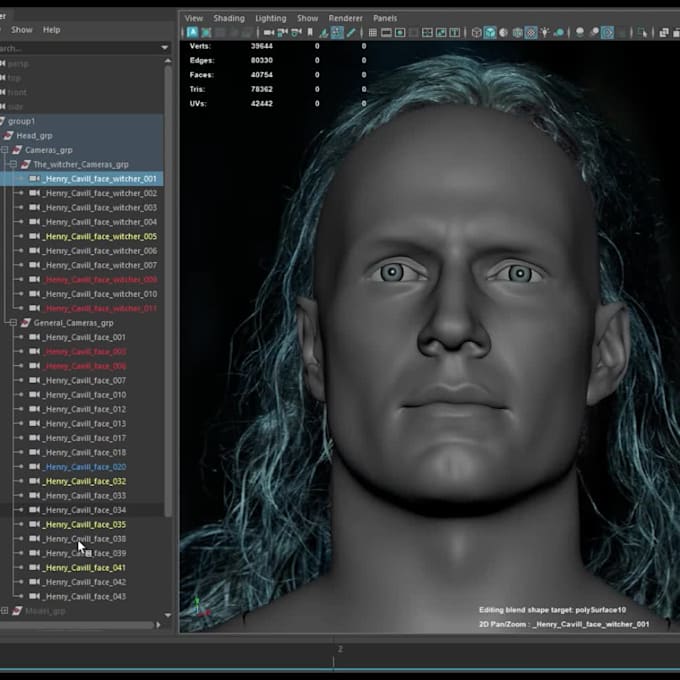This screenshot has width=680, height=680.
Task: Select the group1 node
Action: [x=21, y=121]
